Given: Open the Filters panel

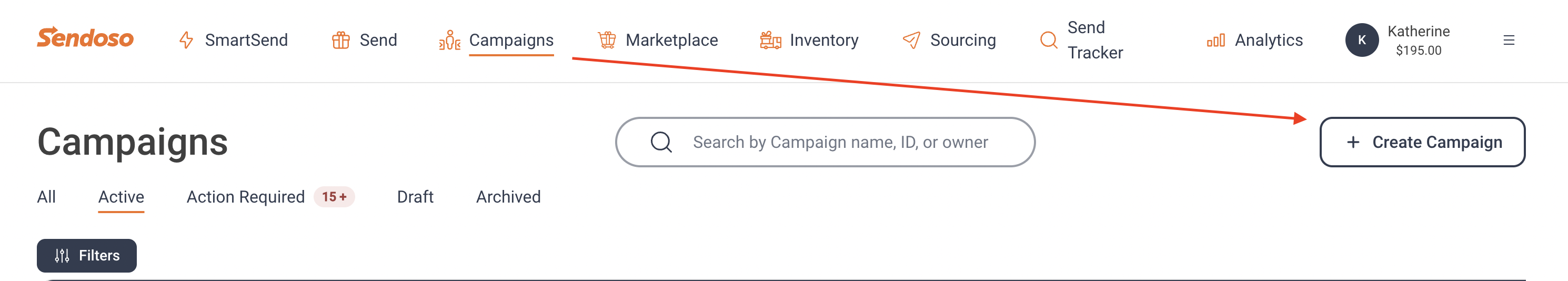Looking at the screenshot, I should [86, 255].
